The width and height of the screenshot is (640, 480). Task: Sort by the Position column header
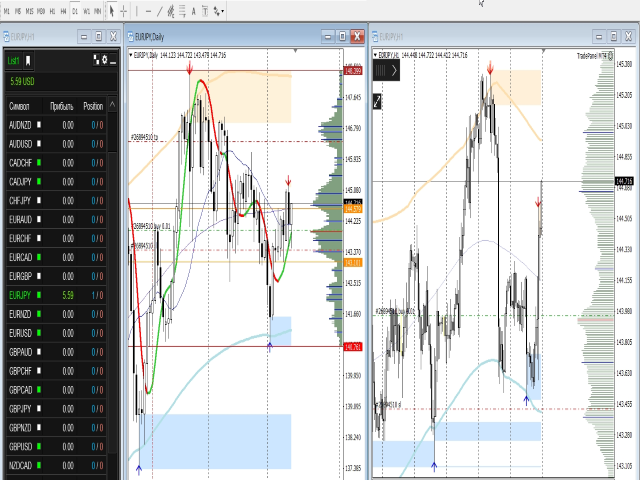coord(93,107)
